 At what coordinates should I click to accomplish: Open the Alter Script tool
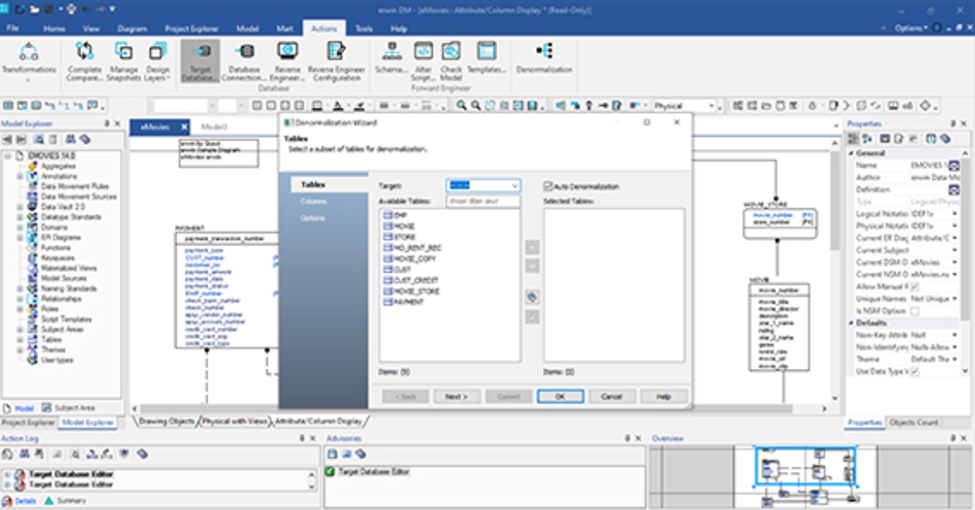(x=423, y=61)
